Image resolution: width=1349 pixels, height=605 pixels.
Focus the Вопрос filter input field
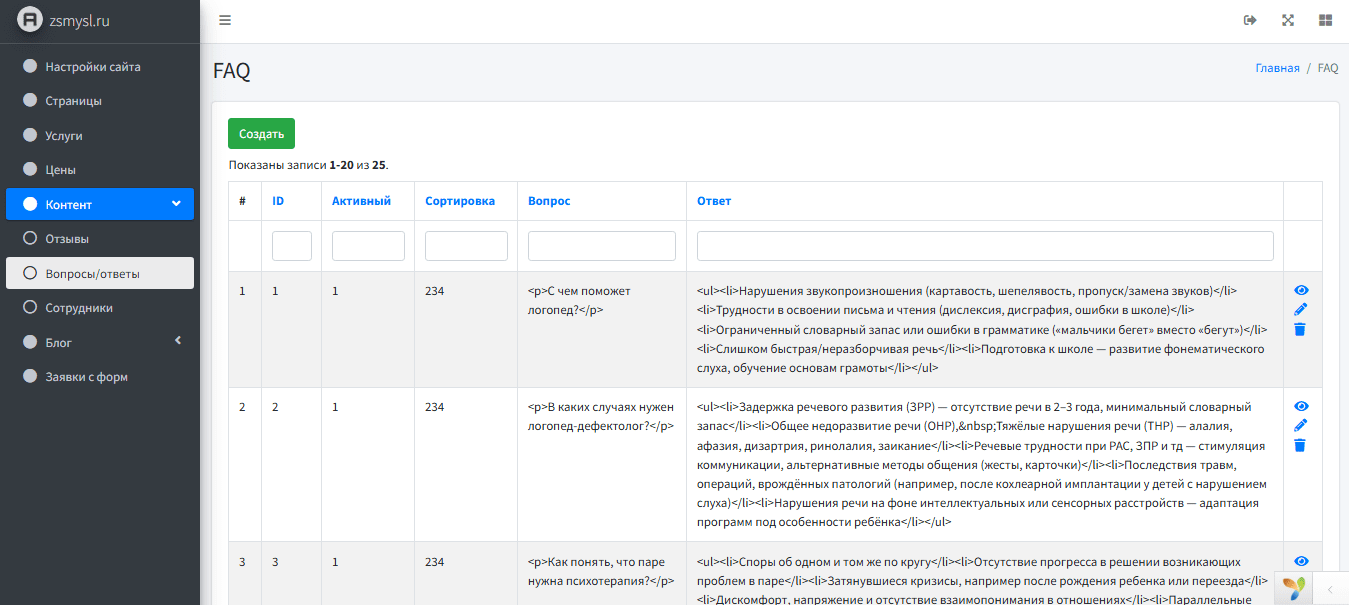(601, 246)
